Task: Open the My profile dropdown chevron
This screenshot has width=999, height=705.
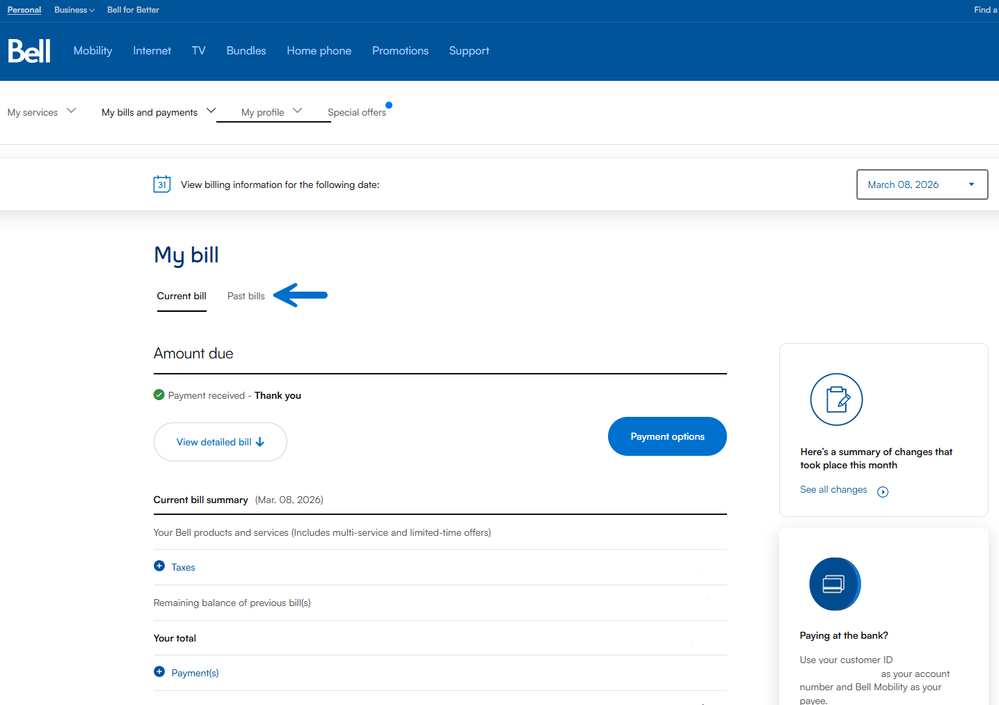Action: click(x=297, y=111)
